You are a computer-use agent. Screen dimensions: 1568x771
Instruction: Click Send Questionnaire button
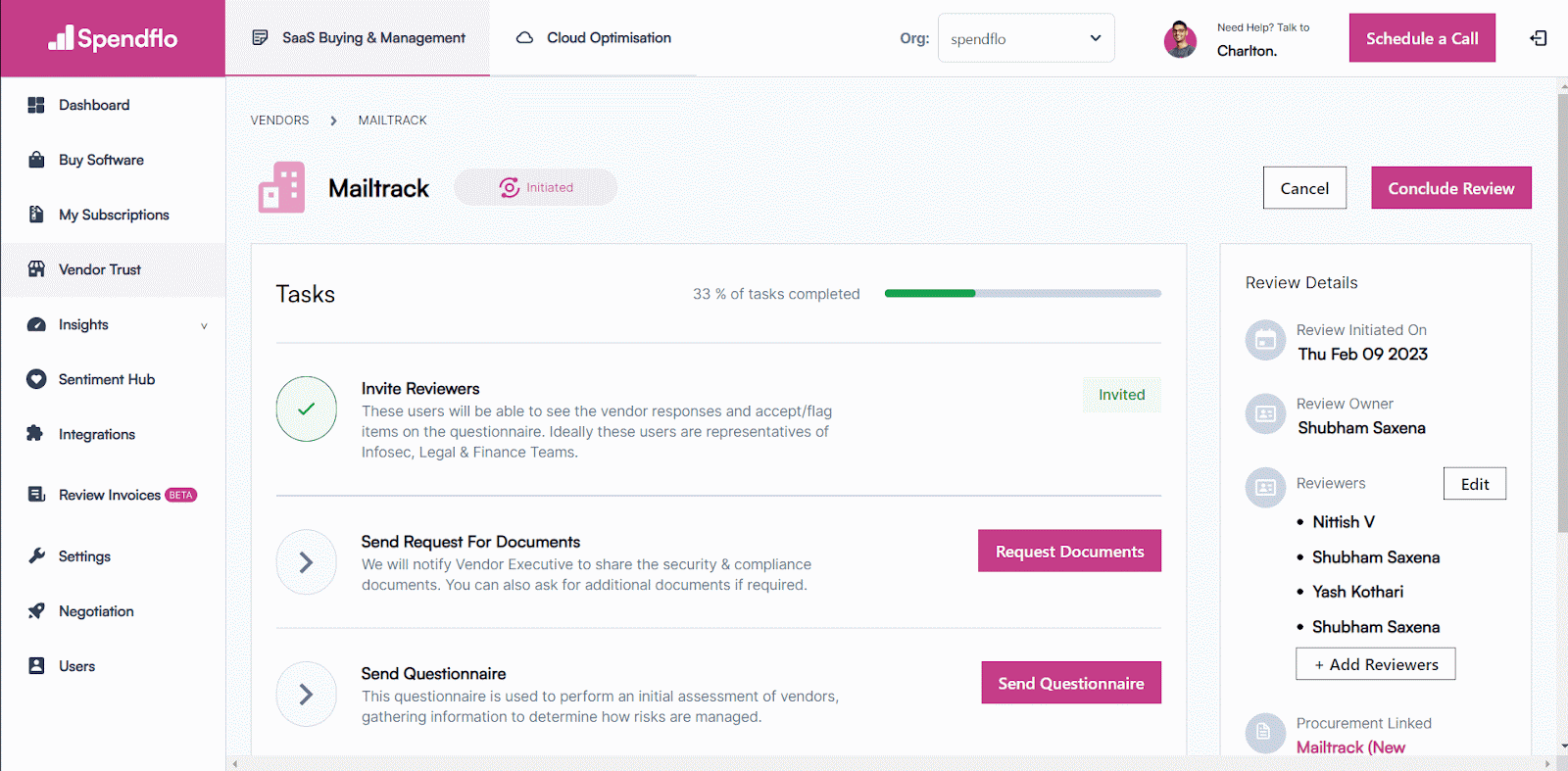[x=1071, y=683]
